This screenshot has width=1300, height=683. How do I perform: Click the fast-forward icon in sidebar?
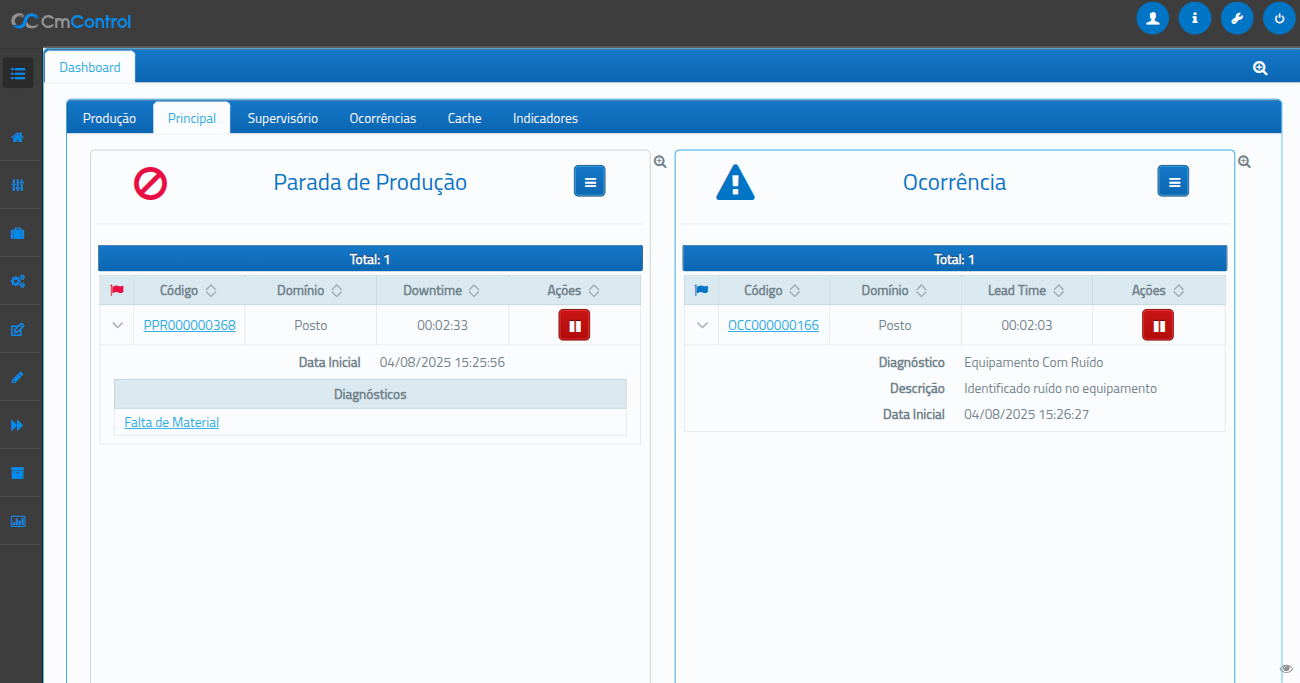(x=17, y=425)
